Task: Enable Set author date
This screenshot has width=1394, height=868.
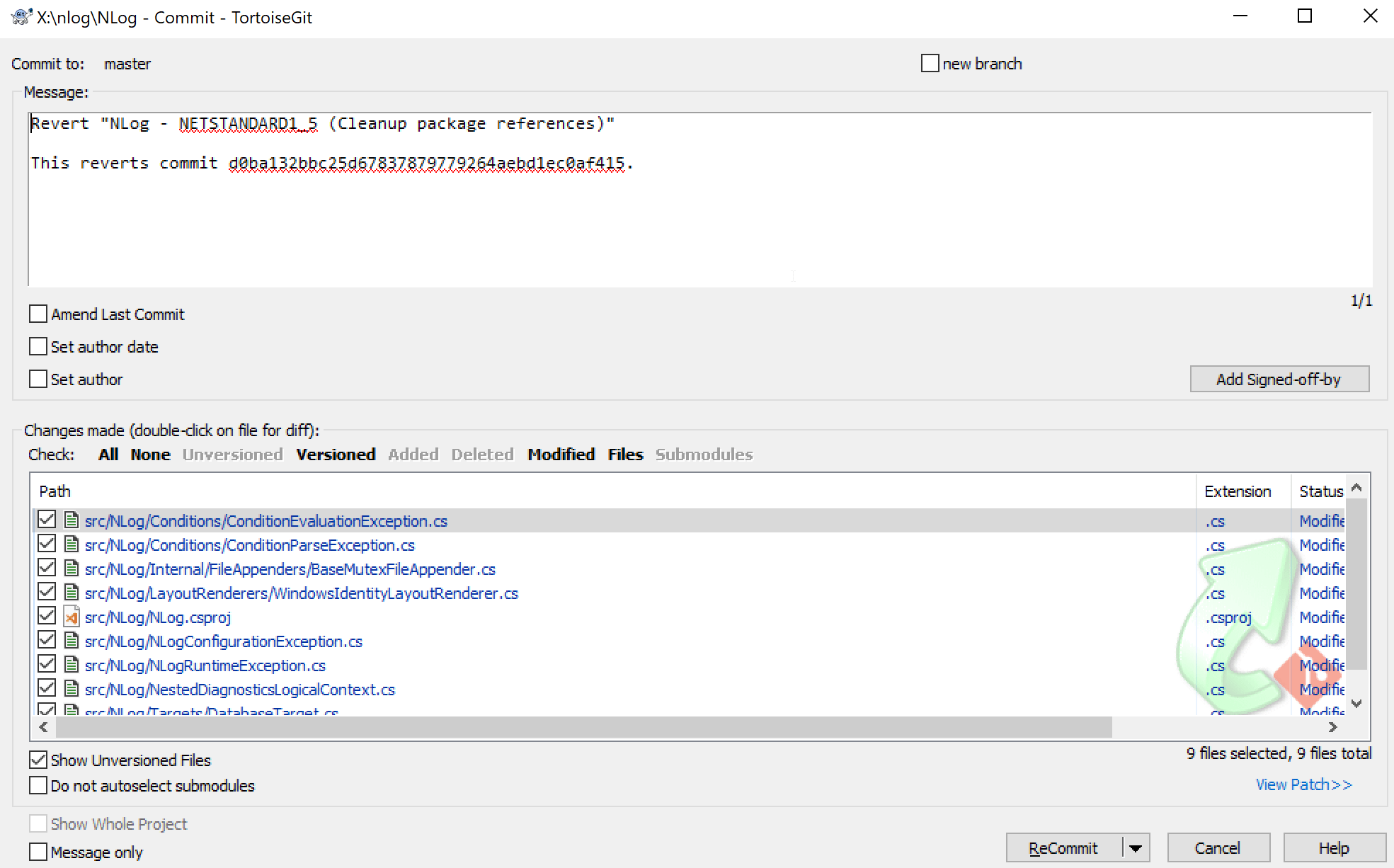Action: pos(38,346)
